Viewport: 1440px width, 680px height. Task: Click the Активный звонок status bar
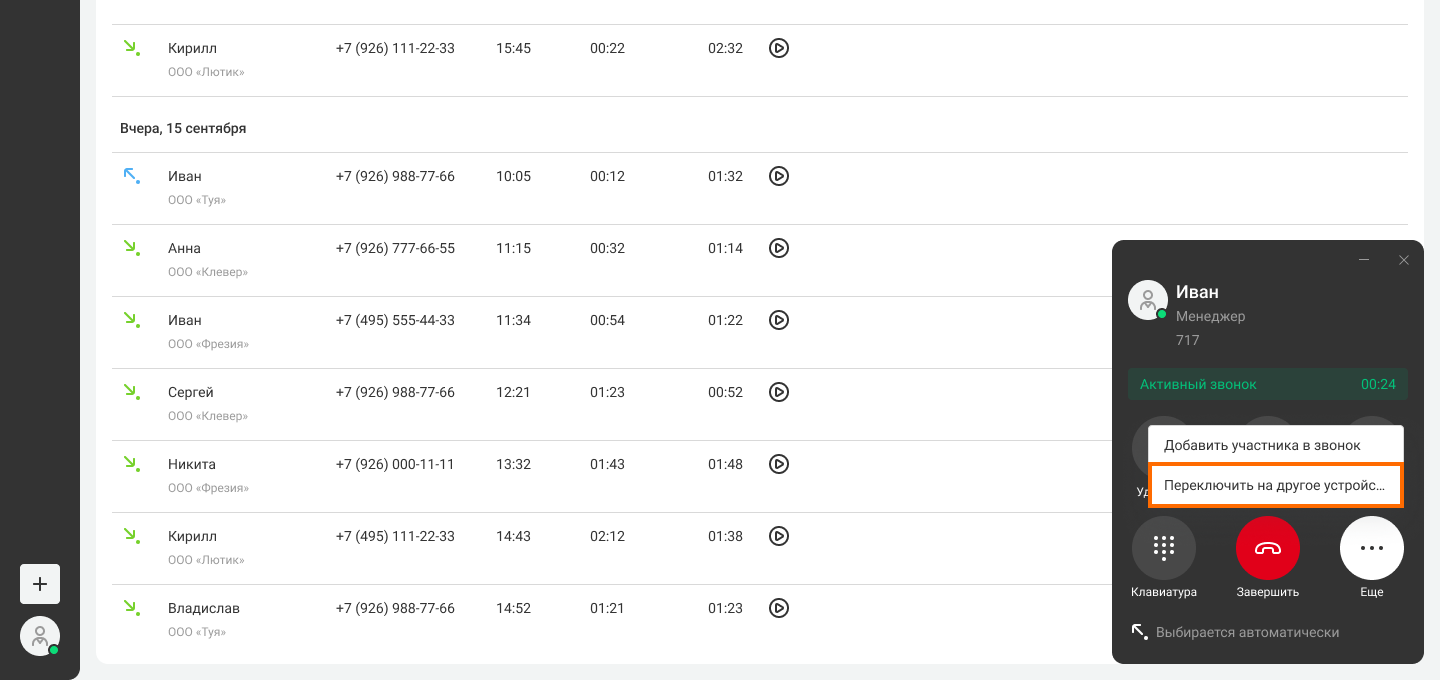click(x=1268, y=384)
